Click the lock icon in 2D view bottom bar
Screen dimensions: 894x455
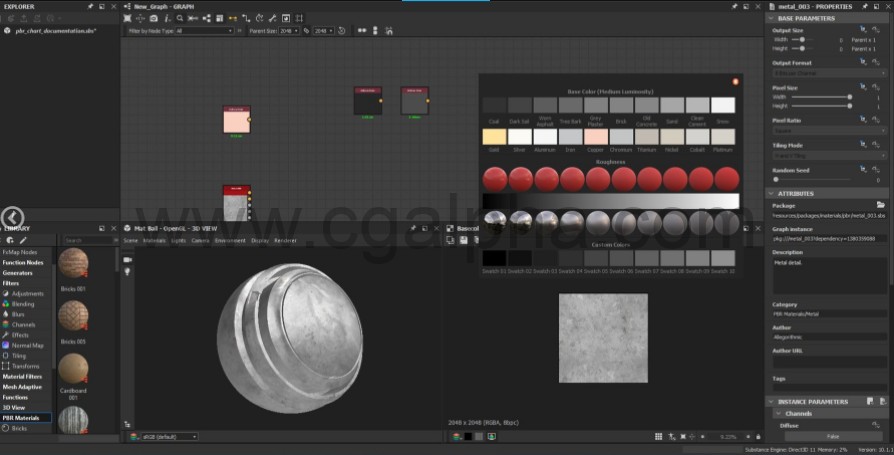(758, 436)
